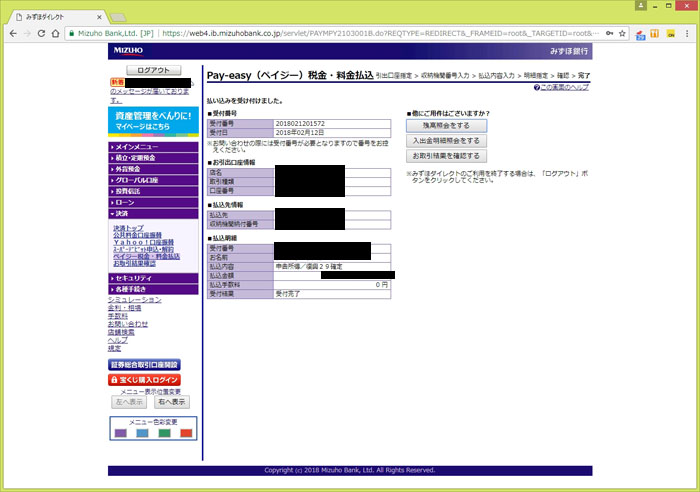The height and width of the screenshot is (492, 700).
Task: Expand the 各種手続き menu
Action: coord(153,289)
